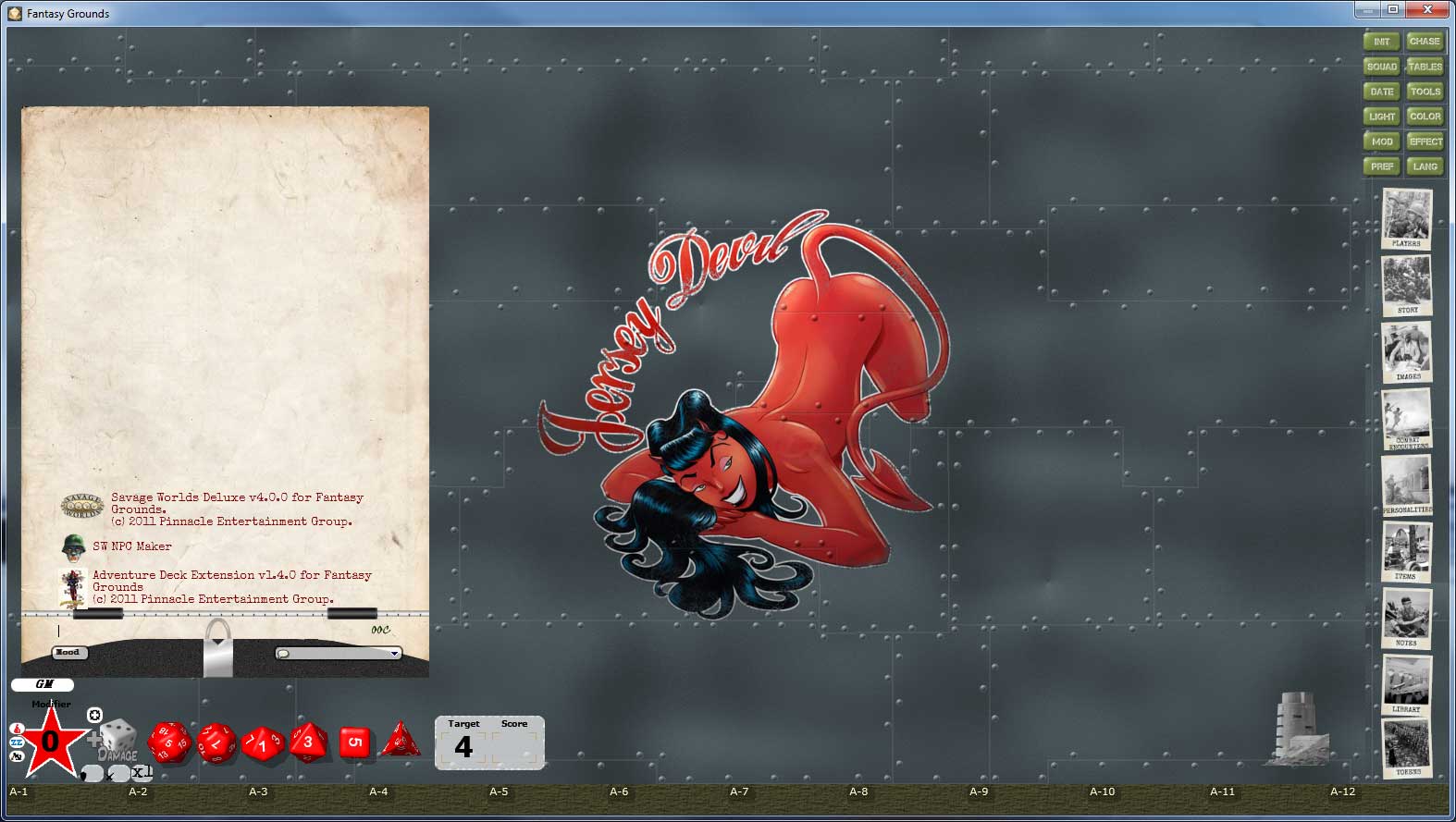The height and width of the screenshot is (822, 1456).
Task: Open the Library sidebar photo
Action: pyautogui.click(x=1406, y=685)
